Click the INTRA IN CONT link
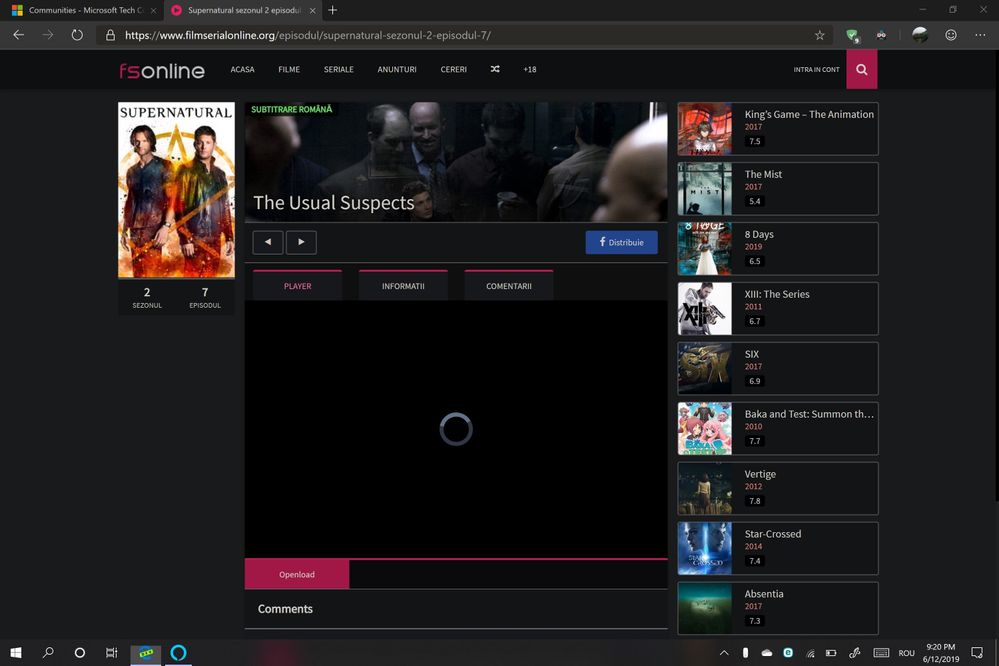Image resolution: width=999 pixels, height=666 pixels. tap(815, 69)
